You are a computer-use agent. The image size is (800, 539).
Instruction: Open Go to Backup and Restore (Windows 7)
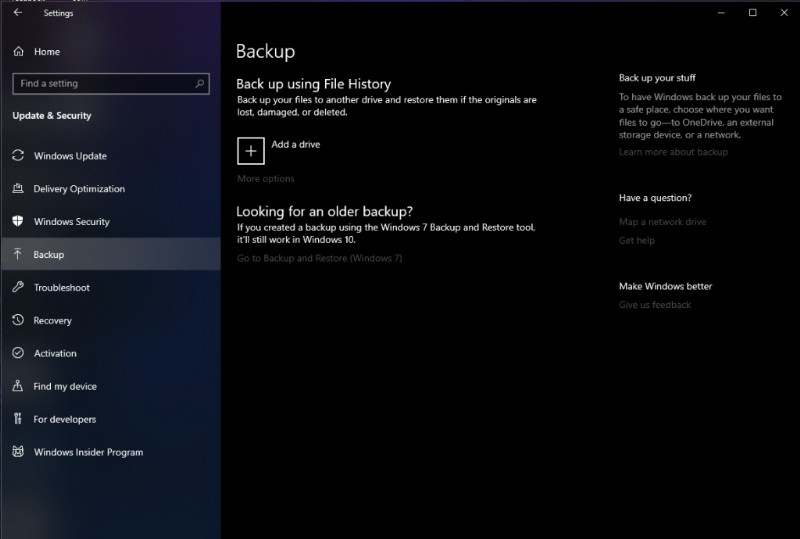pyautogui.click(x=319, y=258)
